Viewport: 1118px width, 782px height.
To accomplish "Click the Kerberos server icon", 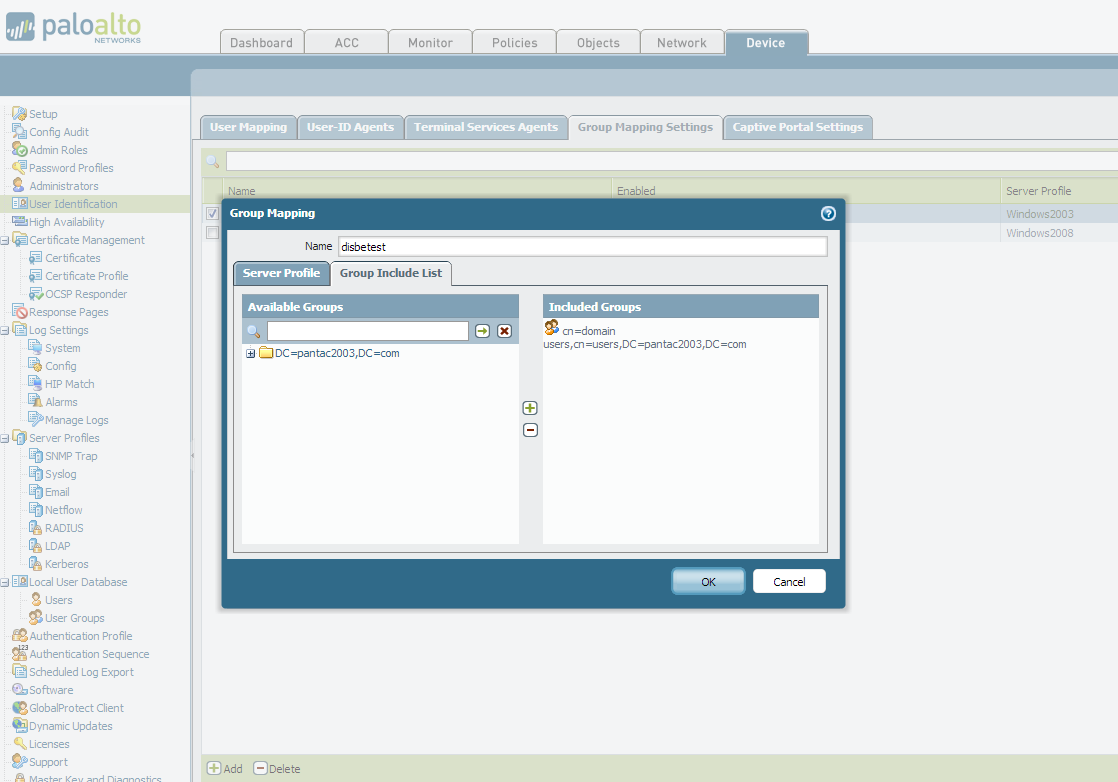I will [36, 563].
